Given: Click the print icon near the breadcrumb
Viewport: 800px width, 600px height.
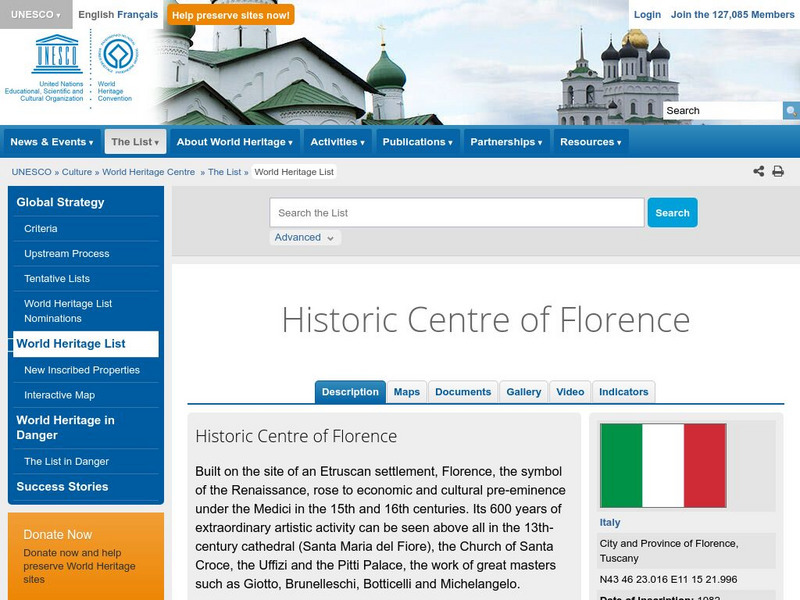Looking at the screenshot, I should coord(778,171).
